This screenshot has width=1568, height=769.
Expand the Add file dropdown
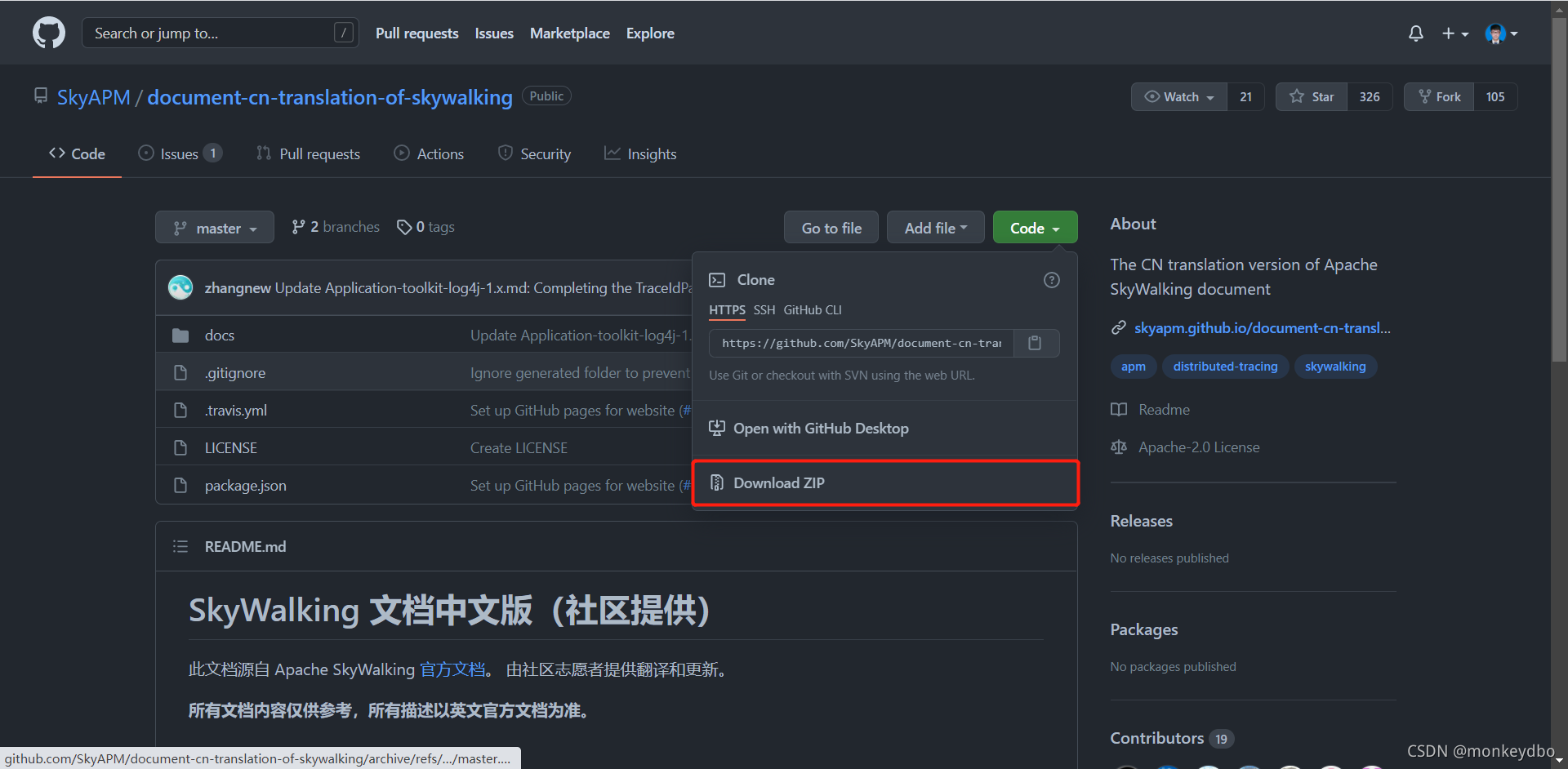point(936,228)
